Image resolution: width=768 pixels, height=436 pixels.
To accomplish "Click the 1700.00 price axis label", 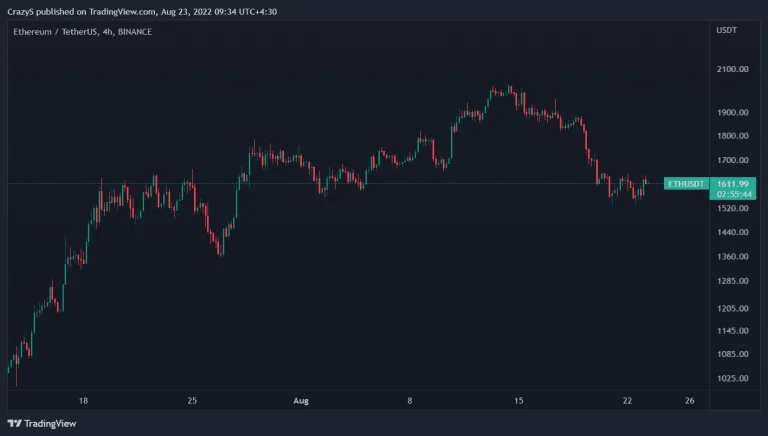I will [733, 160].
